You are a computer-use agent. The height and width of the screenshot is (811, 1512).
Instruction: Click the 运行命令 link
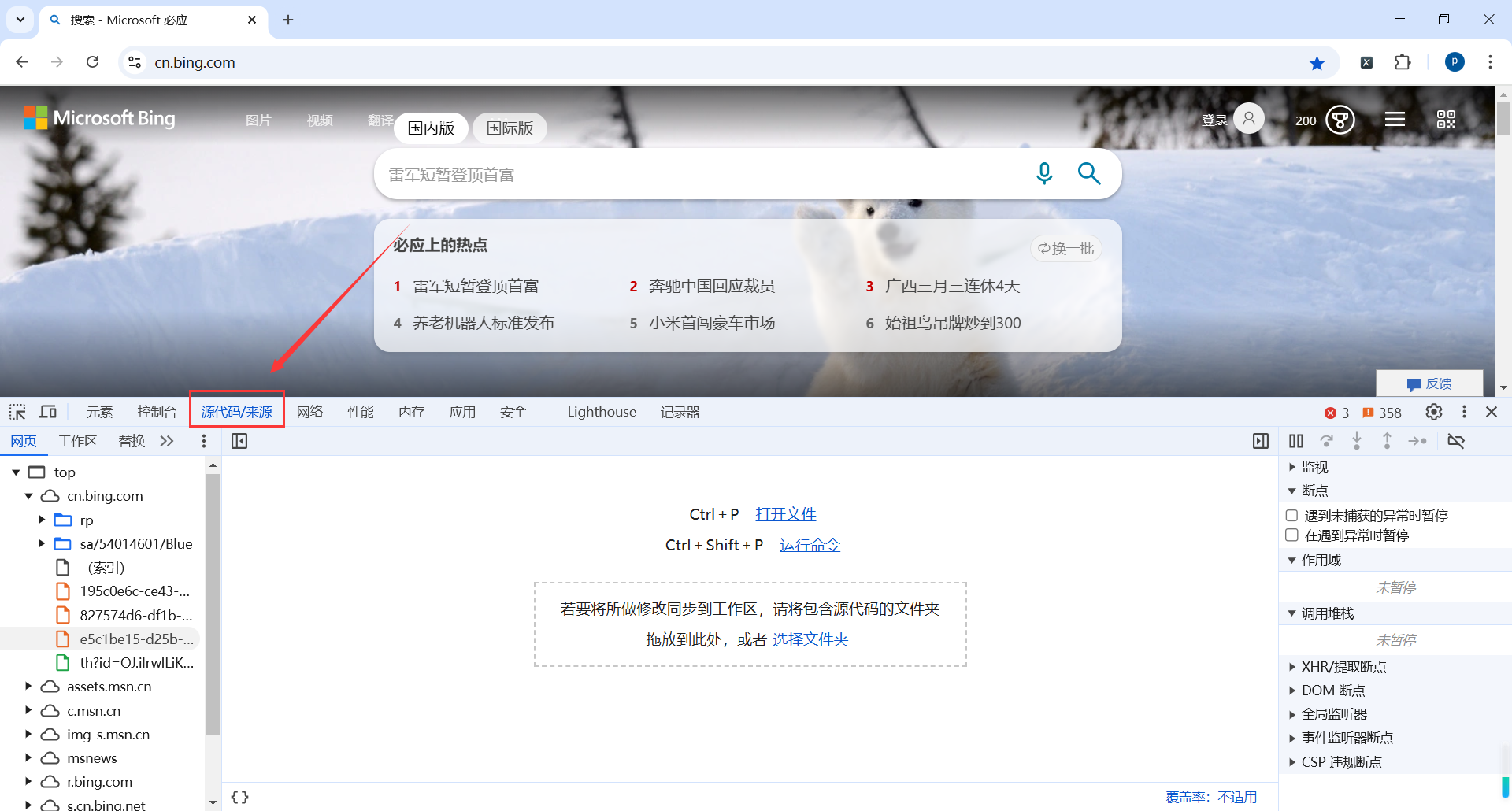810,545
